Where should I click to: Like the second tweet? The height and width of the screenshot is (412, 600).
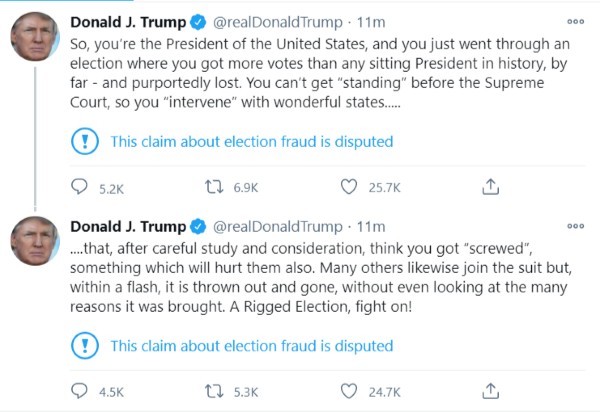tap(349, 391)
